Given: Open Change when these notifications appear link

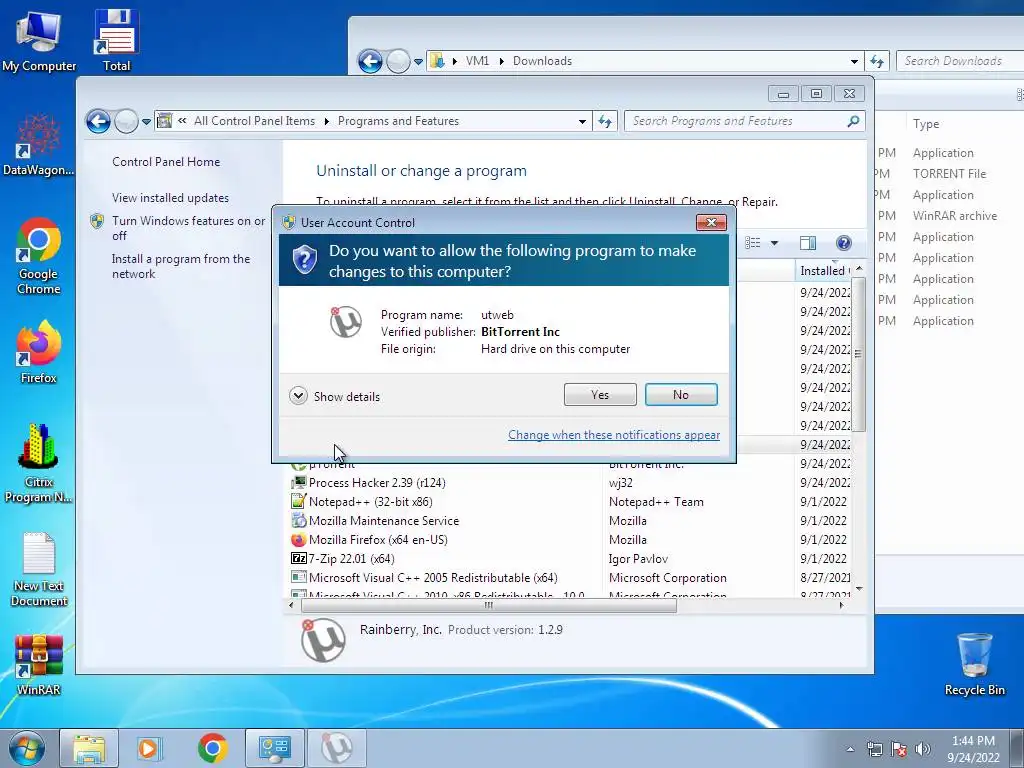Looking at the screenshot, I should [614, 435].
